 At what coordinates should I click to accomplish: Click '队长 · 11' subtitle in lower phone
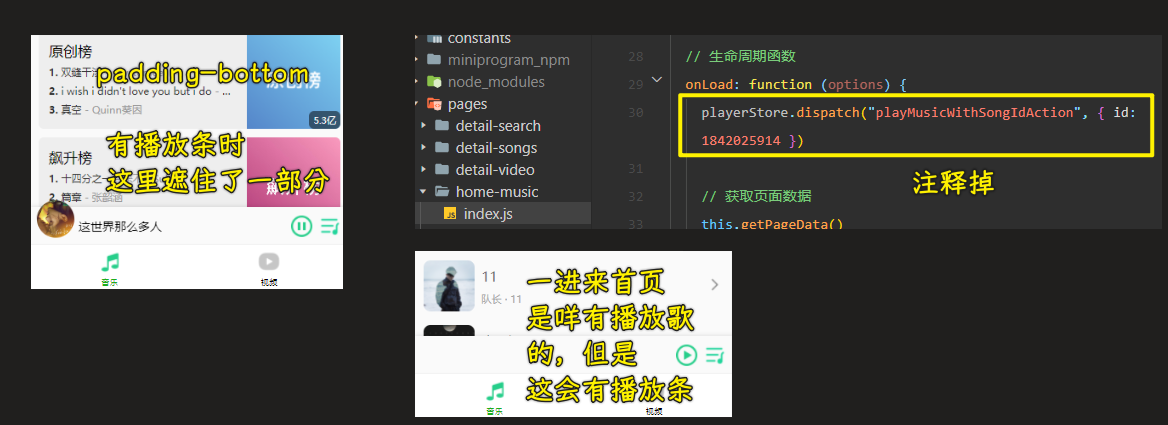[501, 298]
